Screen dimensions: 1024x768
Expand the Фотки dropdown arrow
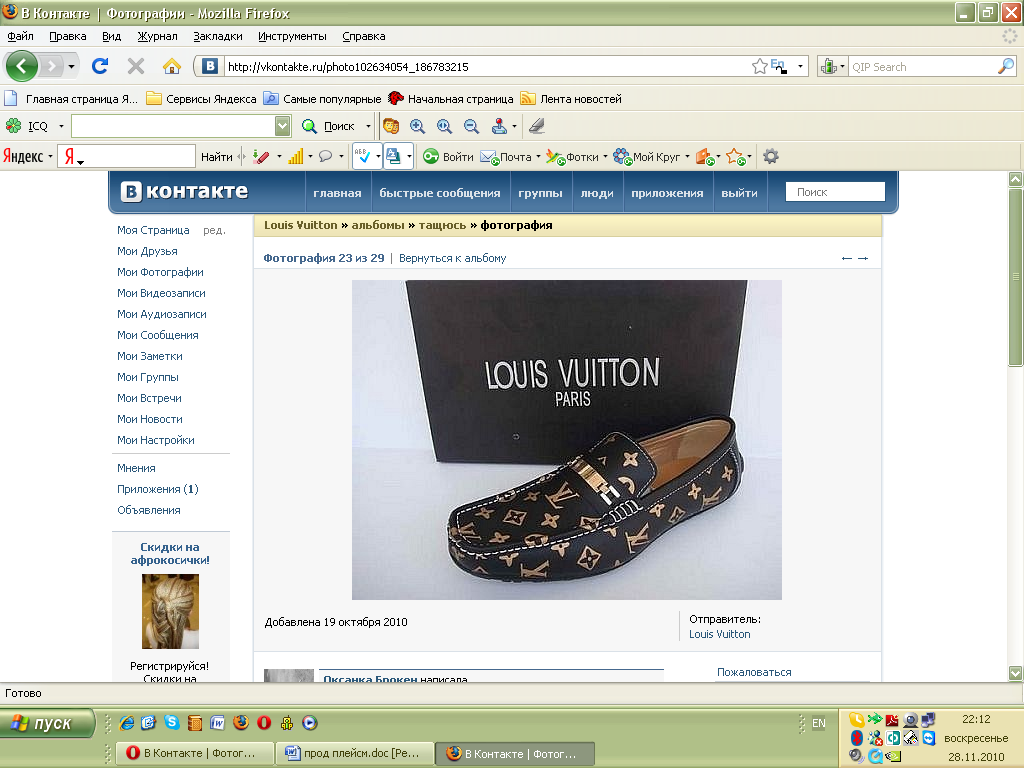(605, 157)
